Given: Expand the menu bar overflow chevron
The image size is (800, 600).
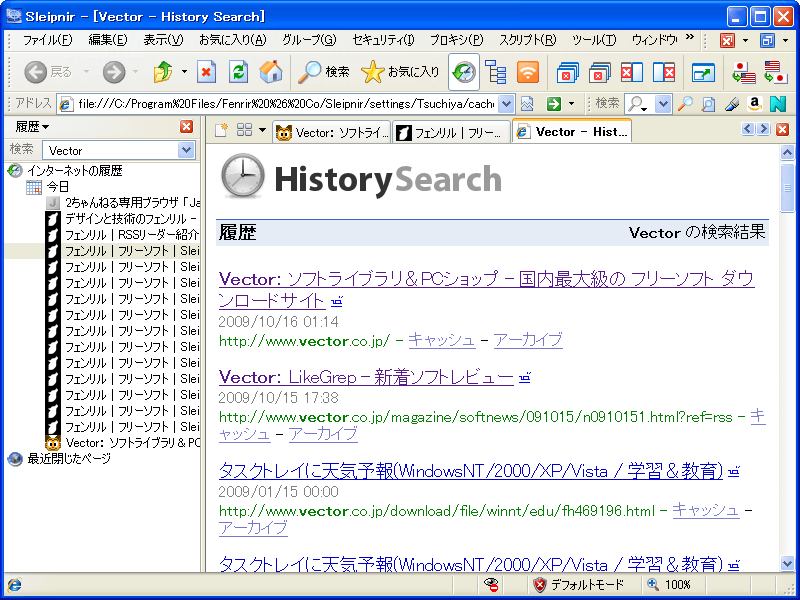Looking at the screenshot, I should (690, 37).
